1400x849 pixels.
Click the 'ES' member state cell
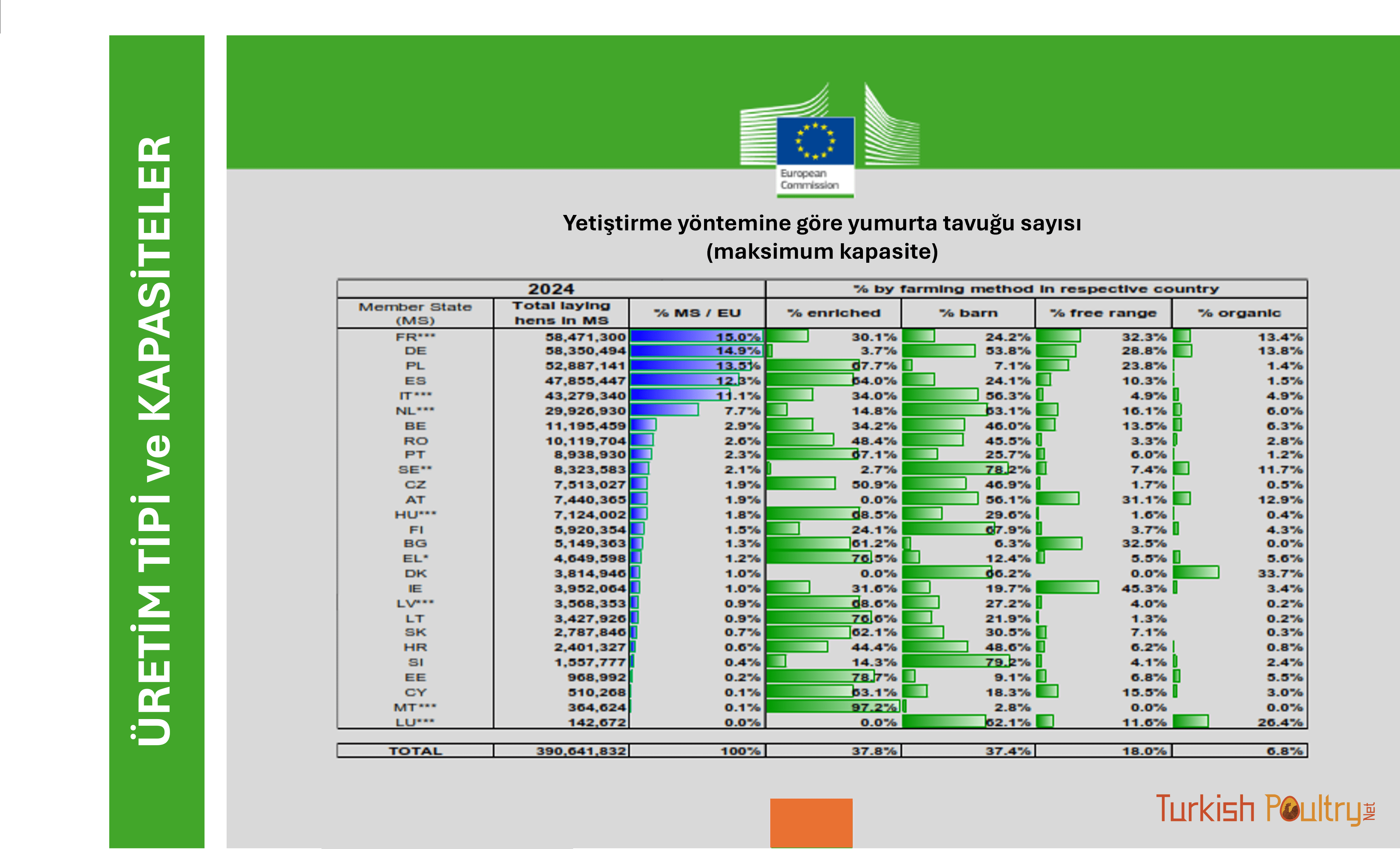pyautogui.click(x=415, y=381)
